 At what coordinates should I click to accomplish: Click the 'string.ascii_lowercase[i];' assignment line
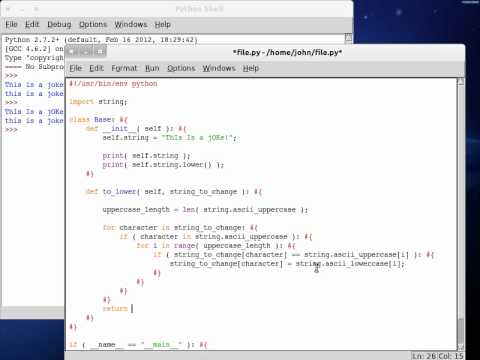pos(287,264)
